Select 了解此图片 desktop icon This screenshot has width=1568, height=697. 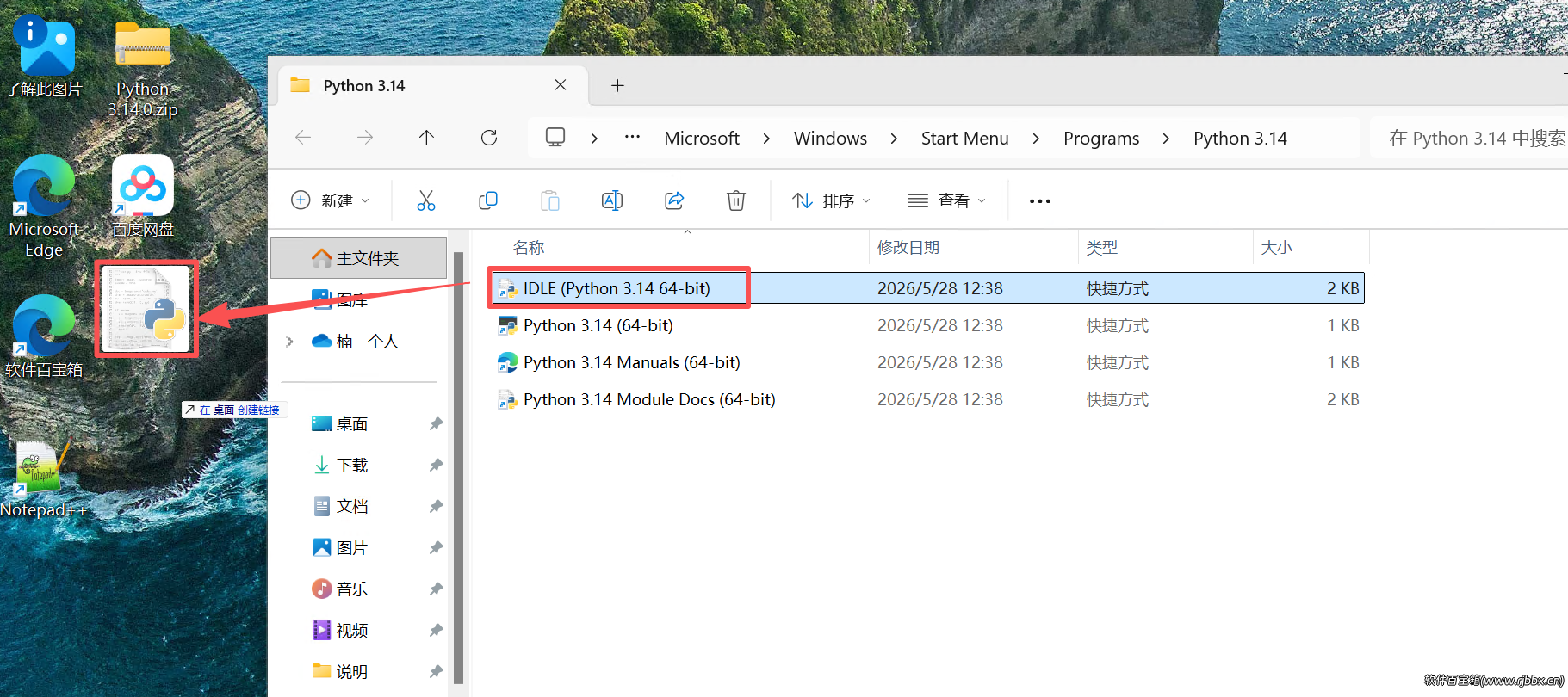pos(44,57)
